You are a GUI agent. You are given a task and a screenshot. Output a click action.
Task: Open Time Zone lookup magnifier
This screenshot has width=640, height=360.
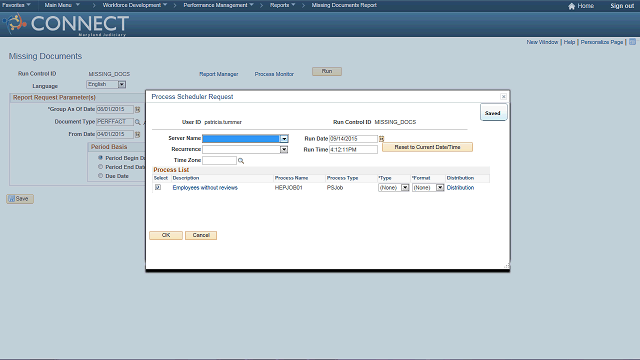241,161
